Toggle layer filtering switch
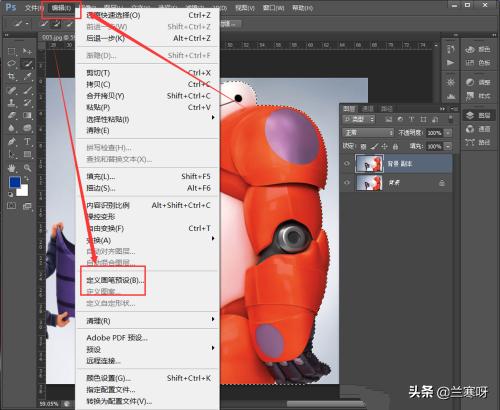Image resolution: width=500 pixels, height=410 pixels. click(x=451, y=119)
